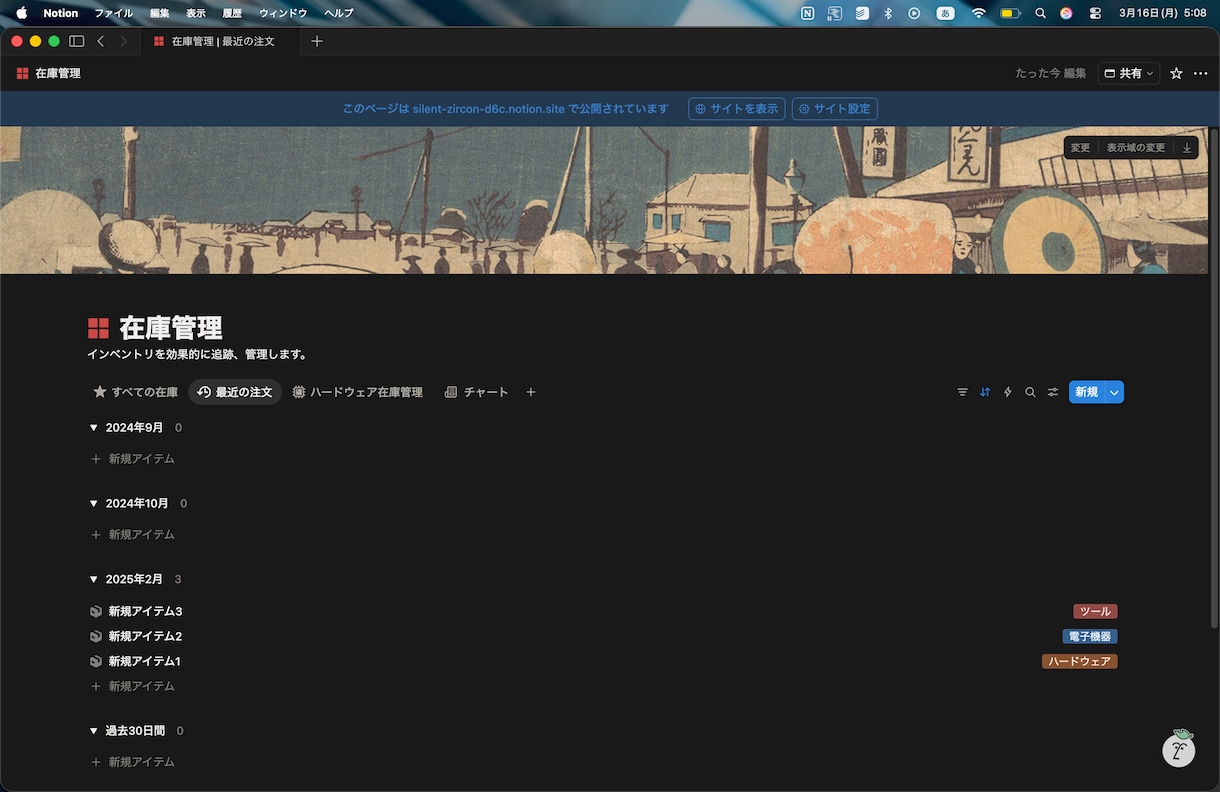Collapse the 2025年2月 group
Screen dimensions: 1220x792
(x=94, y=579)
